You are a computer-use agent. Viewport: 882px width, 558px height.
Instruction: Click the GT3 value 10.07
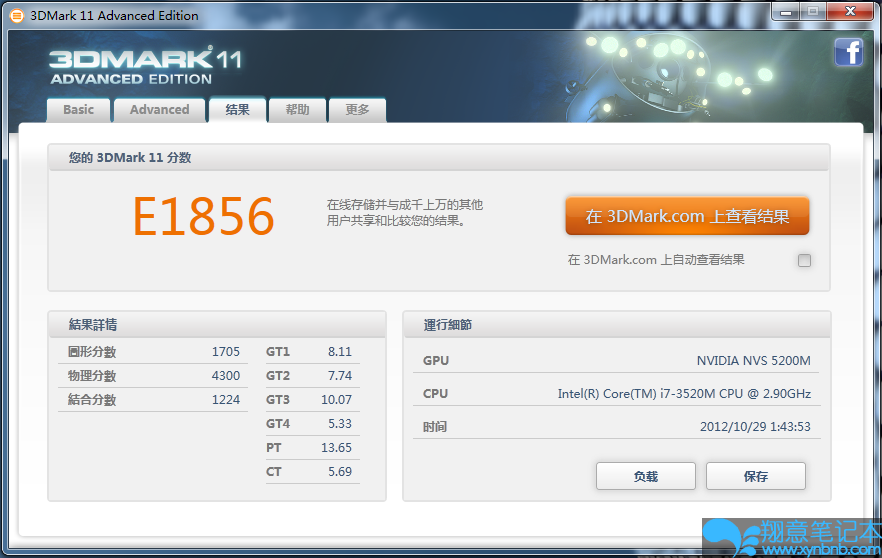(x=336, y=400)
